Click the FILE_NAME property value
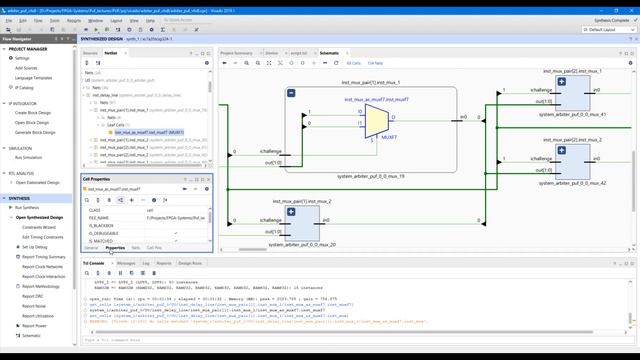Image resolution: width=640 pixels, height=360 pixels. (x=176, y=218)
